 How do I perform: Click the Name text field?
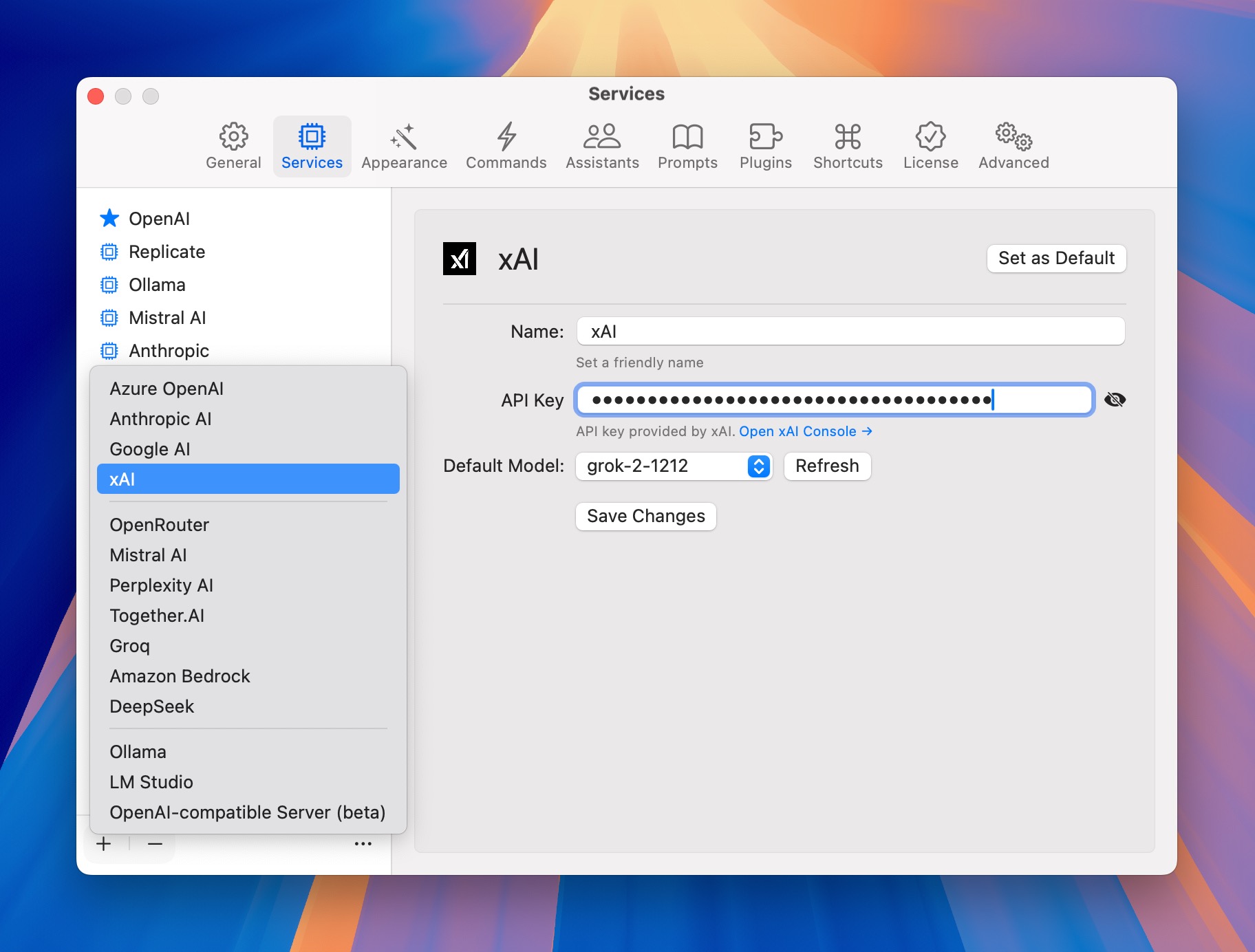pos(850,332)
